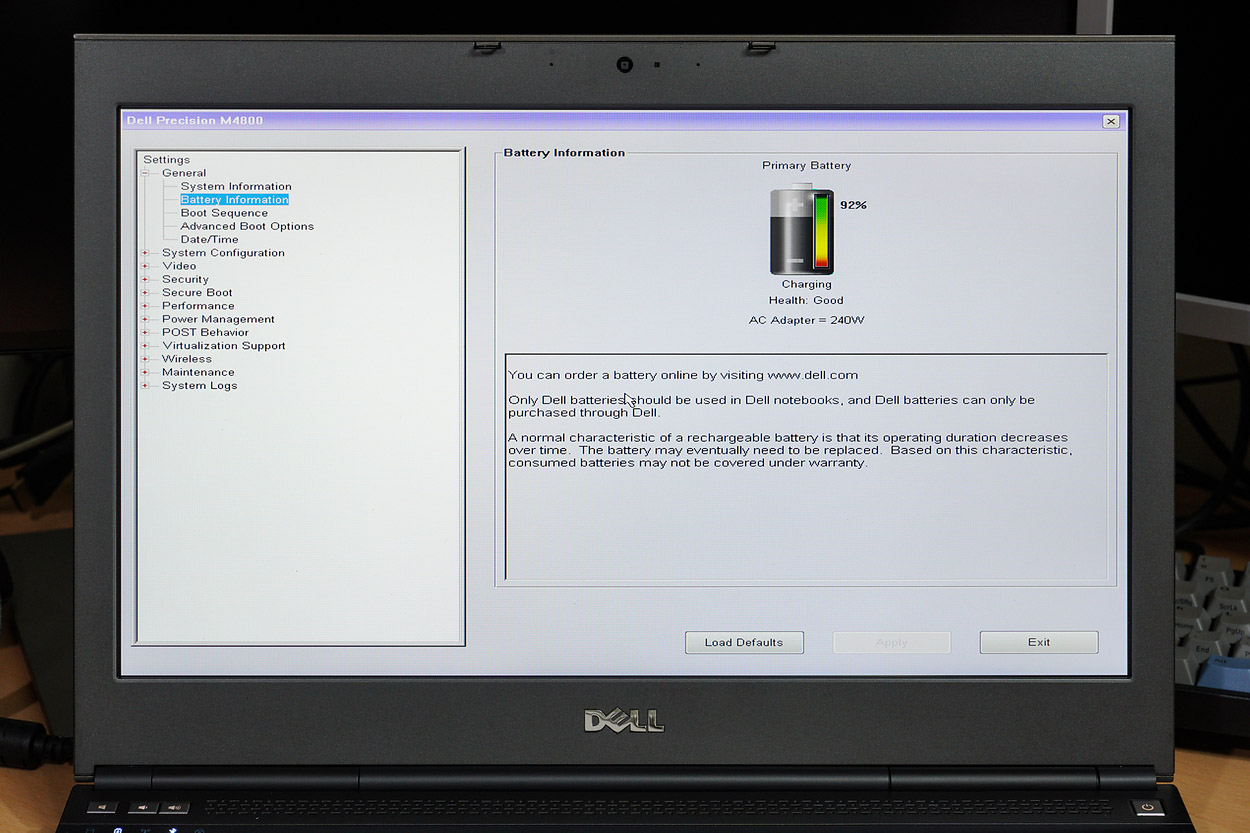Click the Charging status text
This screenshot has width=1250, height=833.
[x=806, y=285]
